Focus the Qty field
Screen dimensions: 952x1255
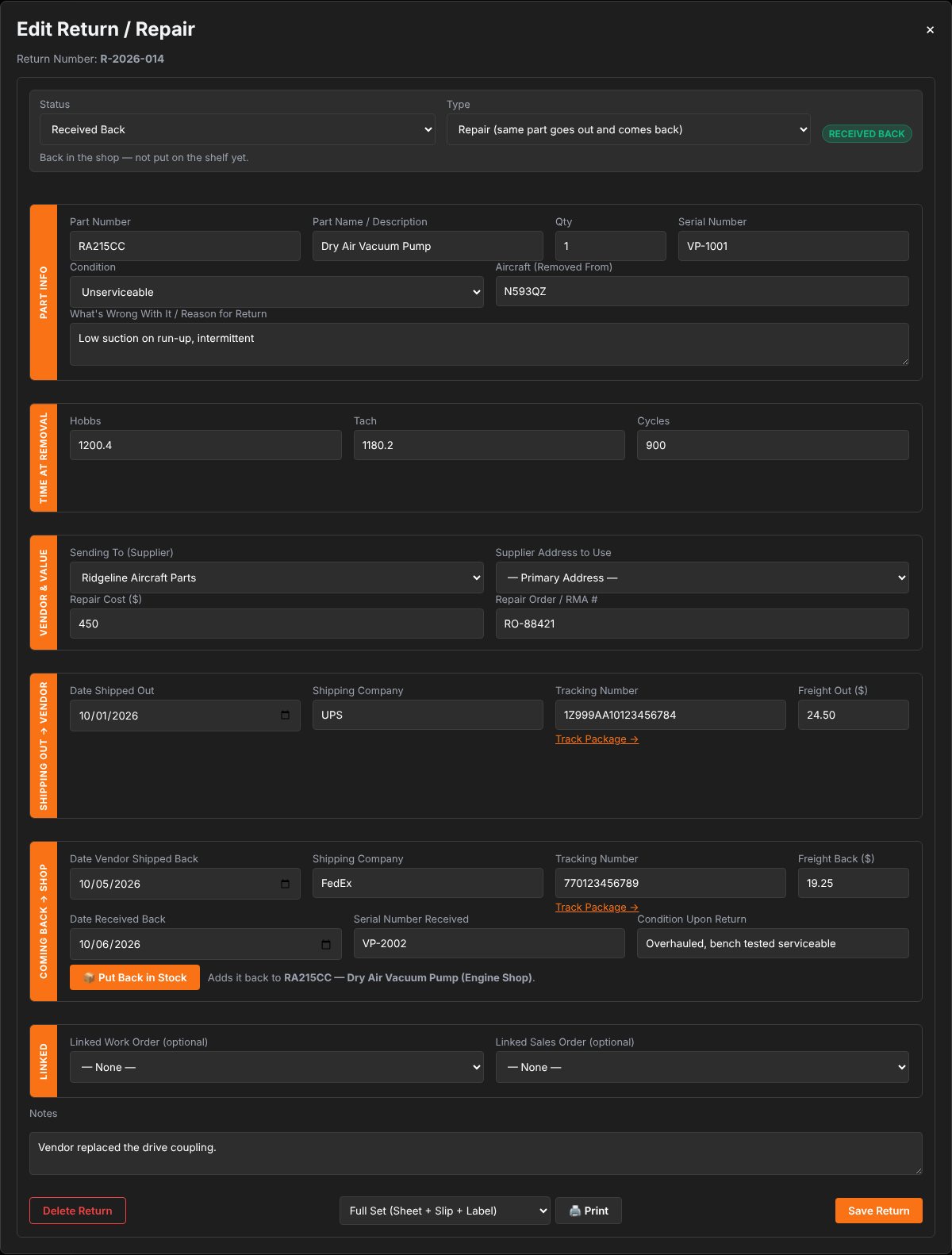click(611, 246)
